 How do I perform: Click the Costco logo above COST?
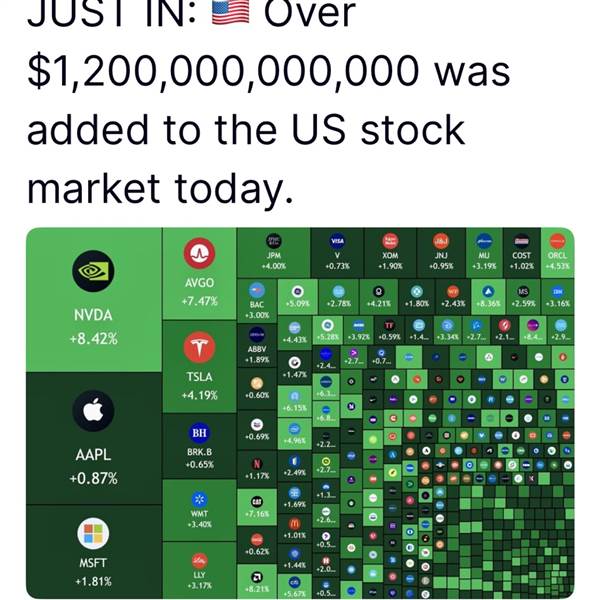click(521, 241)
